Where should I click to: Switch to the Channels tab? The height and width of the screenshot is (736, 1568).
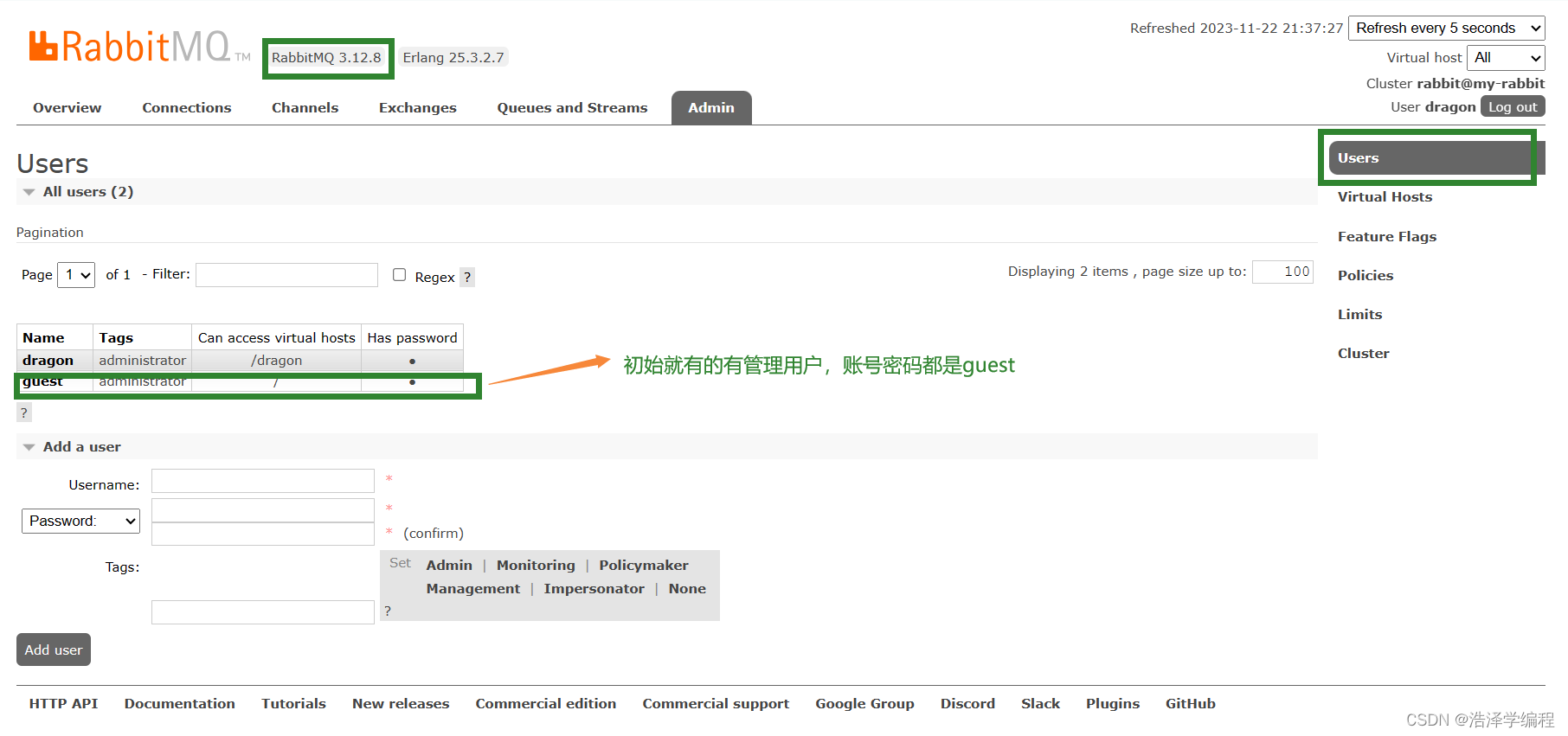coord(305,108)
